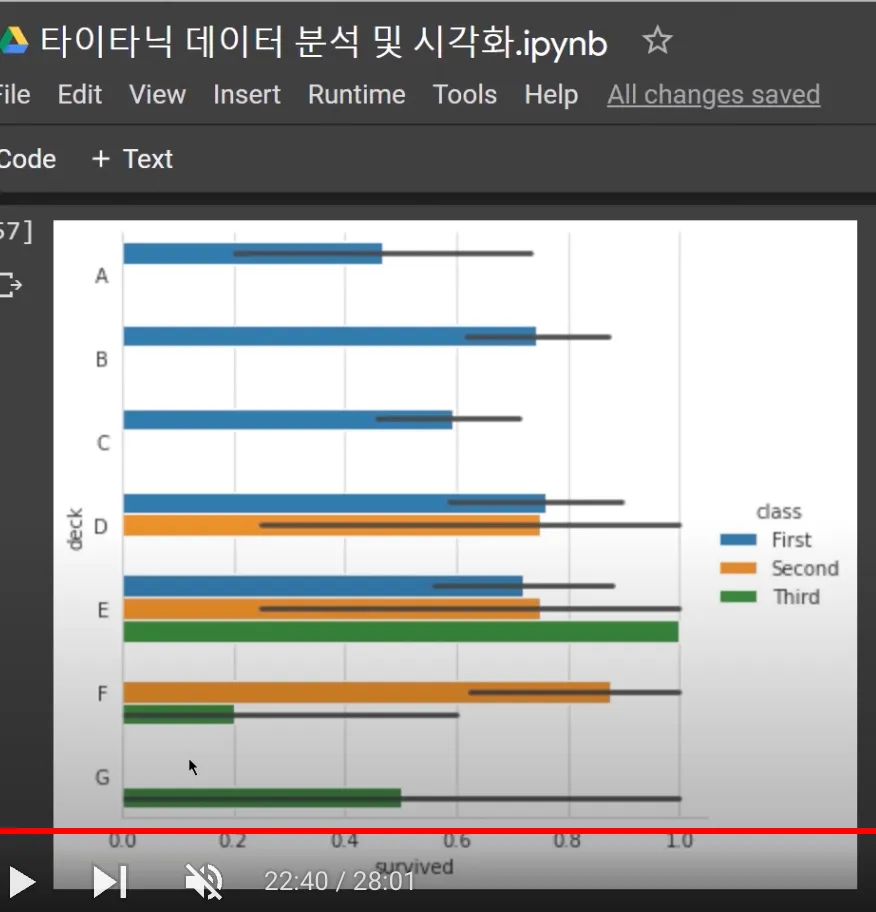Seek along the red video progress bar

pos(438,831)
